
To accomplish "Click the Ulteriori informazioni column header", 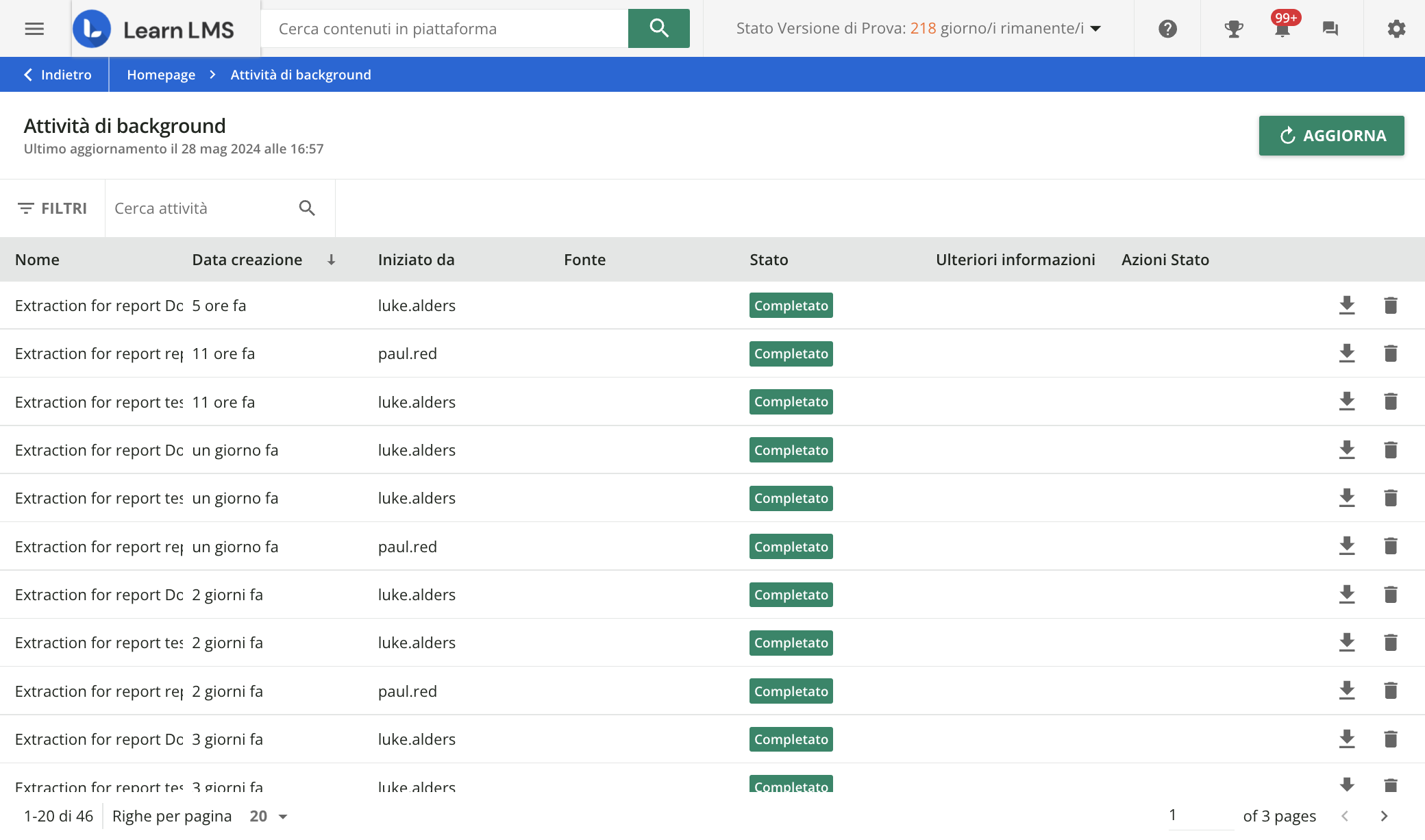I will pyautogui.click(x=1015, y=260).
